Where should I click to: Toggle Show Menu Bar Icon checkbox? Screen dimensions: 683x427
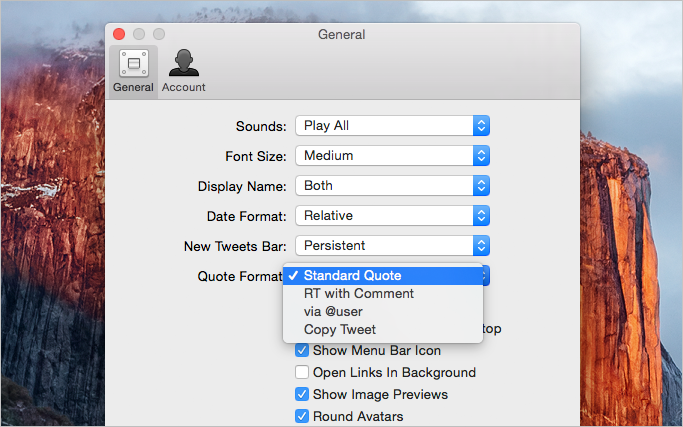302,350
